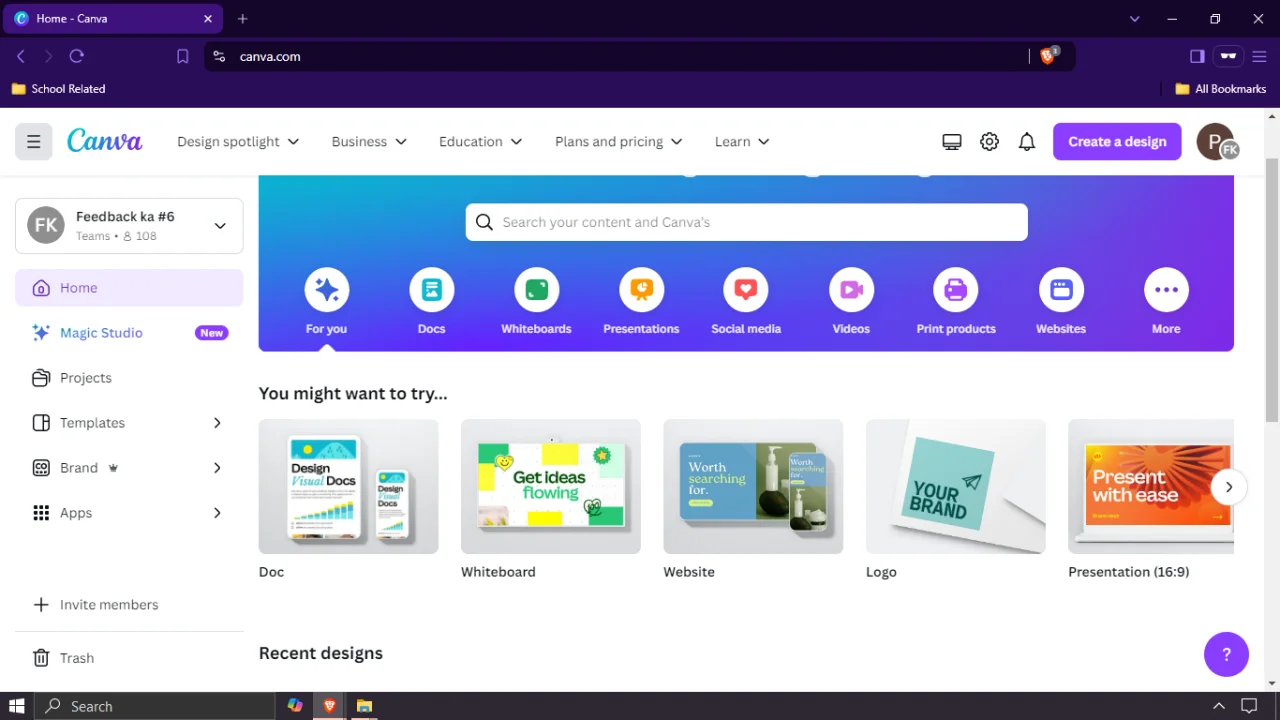
Task: Open Brave from the taskbar
Action: [330, 706]
